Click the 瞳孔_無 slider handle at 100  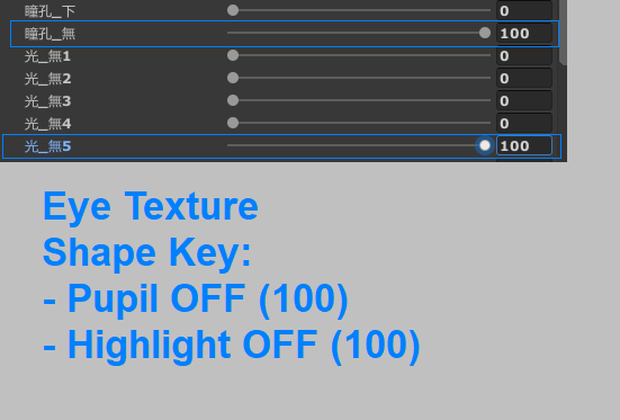[x=484, y=33]
